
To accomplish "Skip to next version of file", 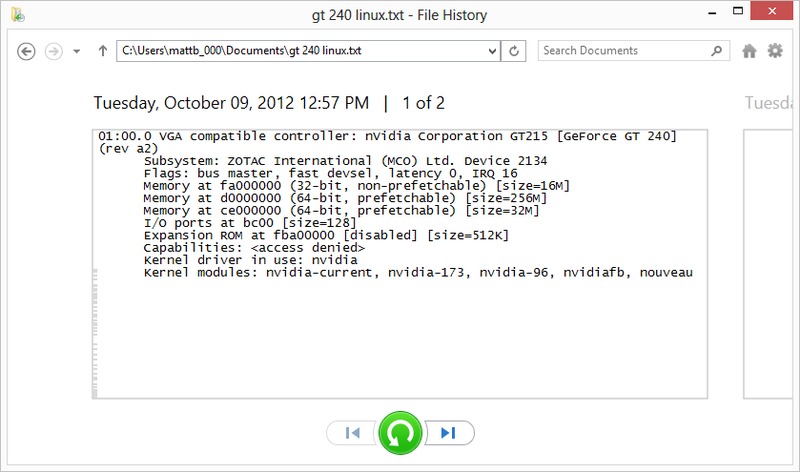I will point(448,432).
